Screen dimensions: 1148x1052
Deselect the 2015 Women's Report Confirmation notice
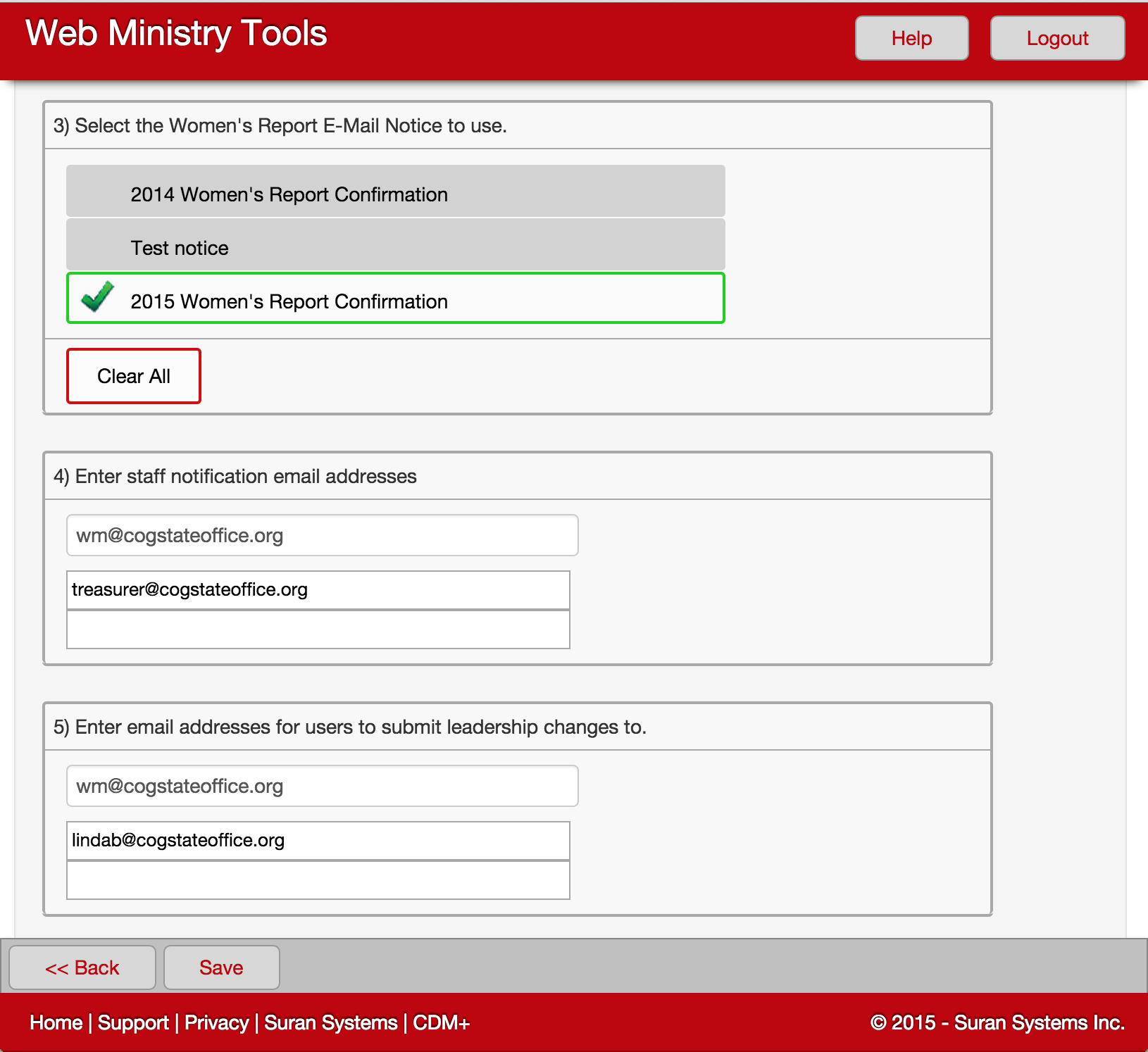click(395, 299)
